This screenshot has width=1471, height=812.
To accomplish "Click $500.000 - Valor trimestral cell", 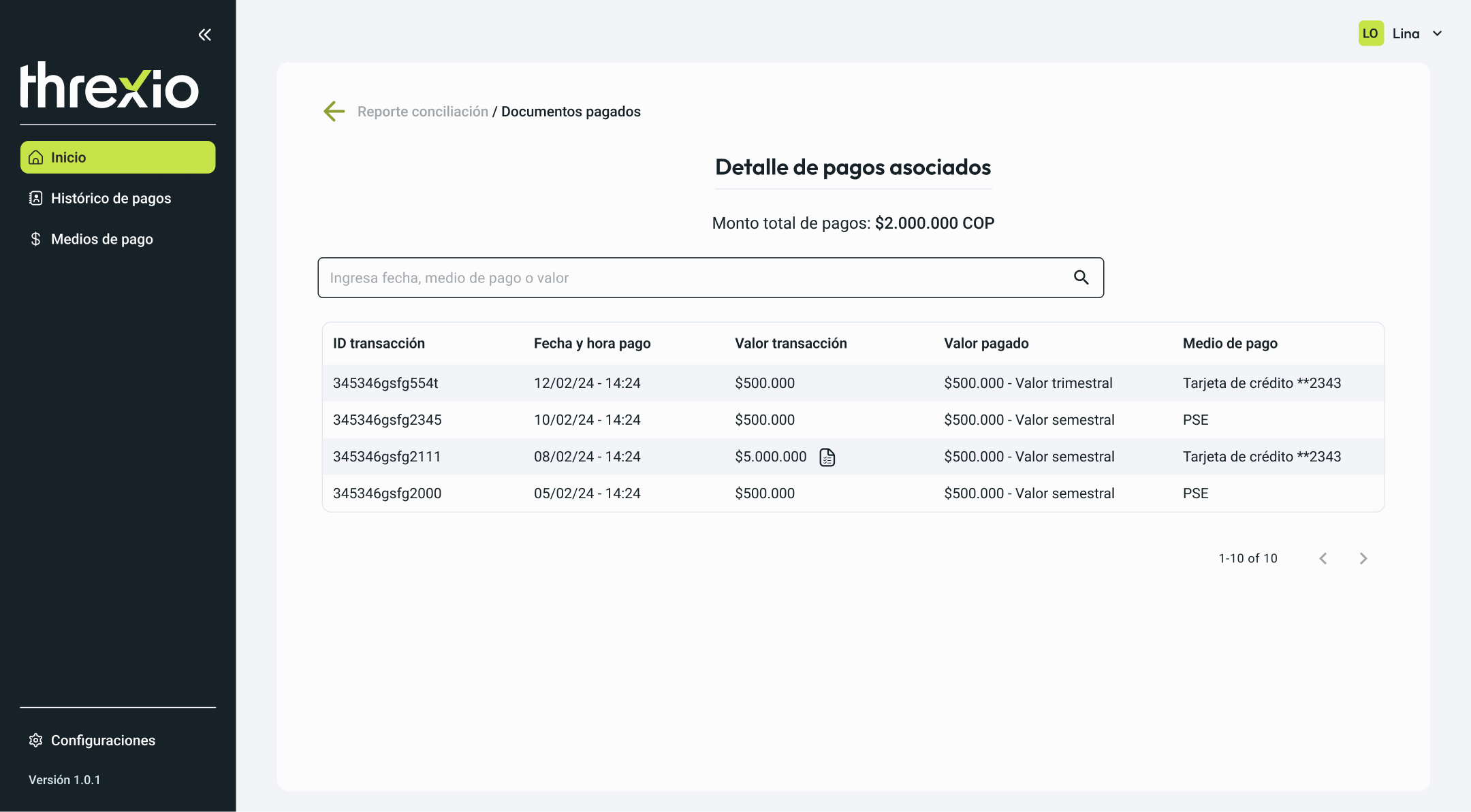I will (x=1028, y=383).
